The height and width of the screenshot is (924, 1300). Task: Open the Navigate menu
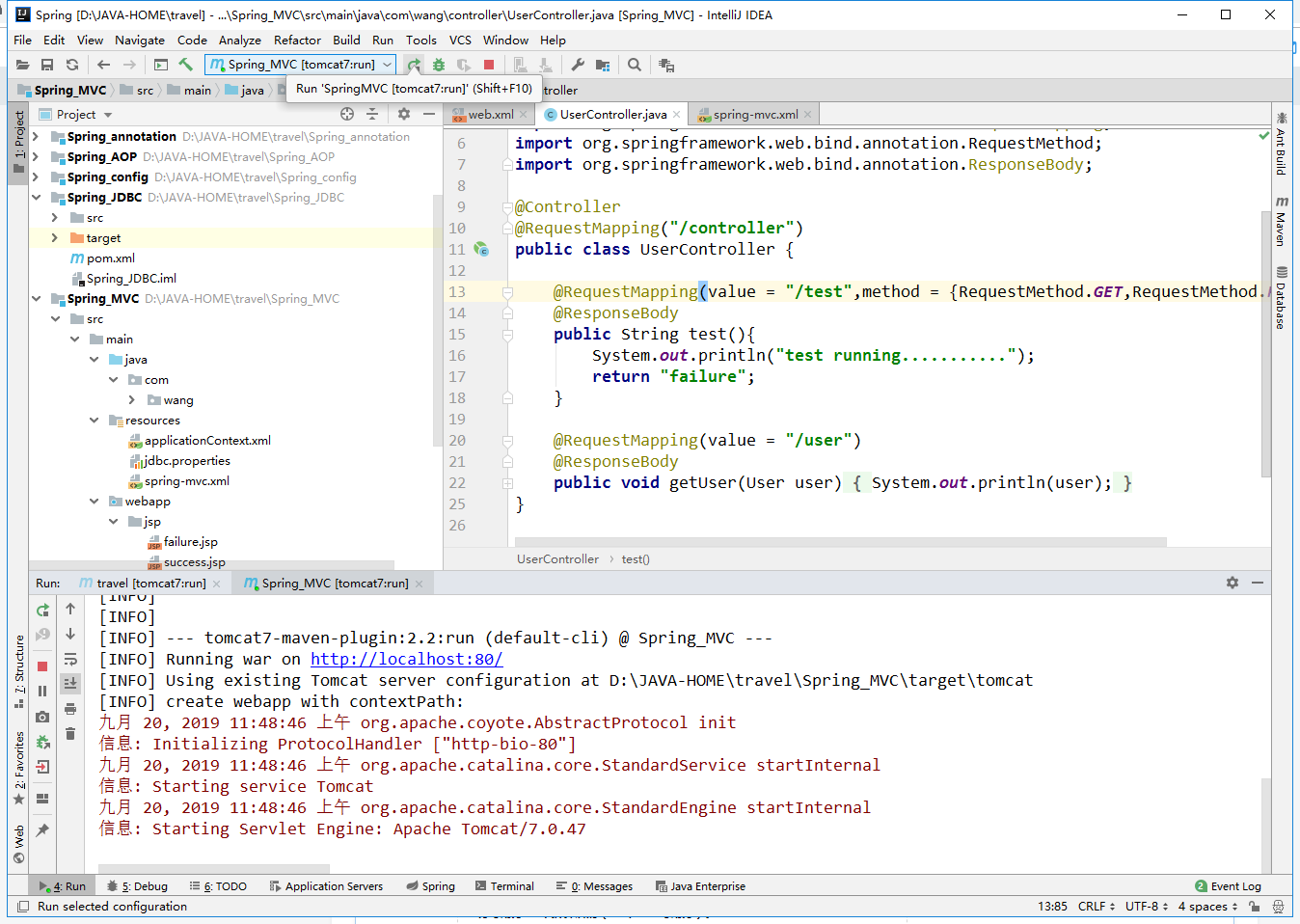(140, 40)
